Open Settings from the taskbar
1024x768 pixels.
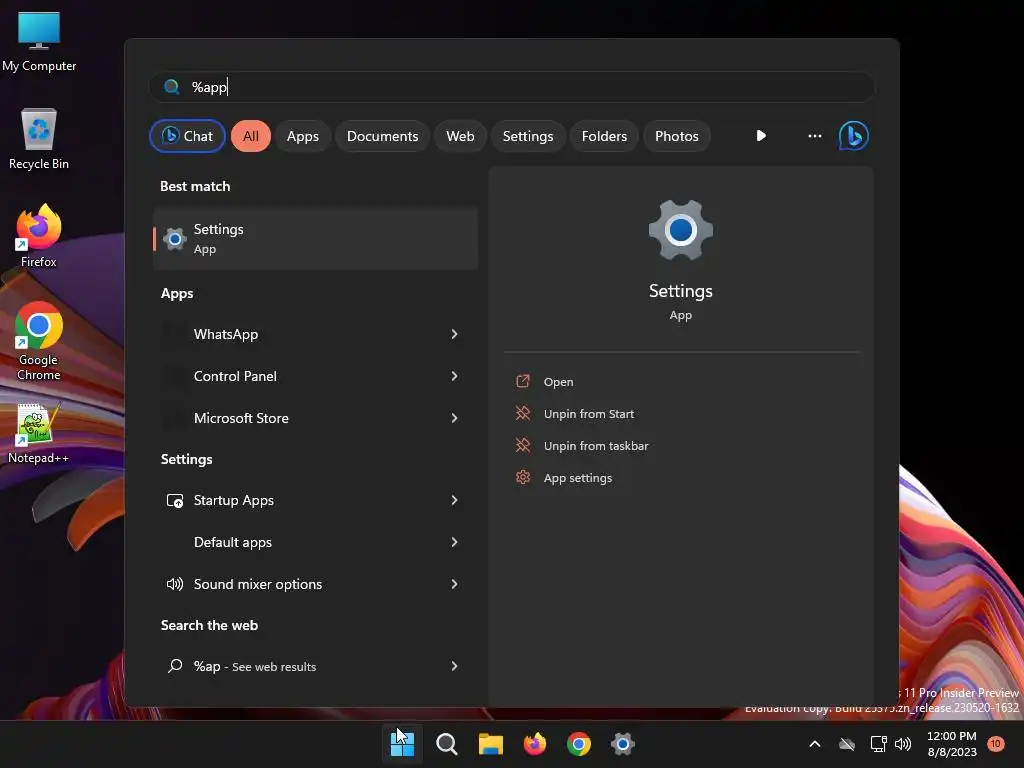[x=623, y=744]
